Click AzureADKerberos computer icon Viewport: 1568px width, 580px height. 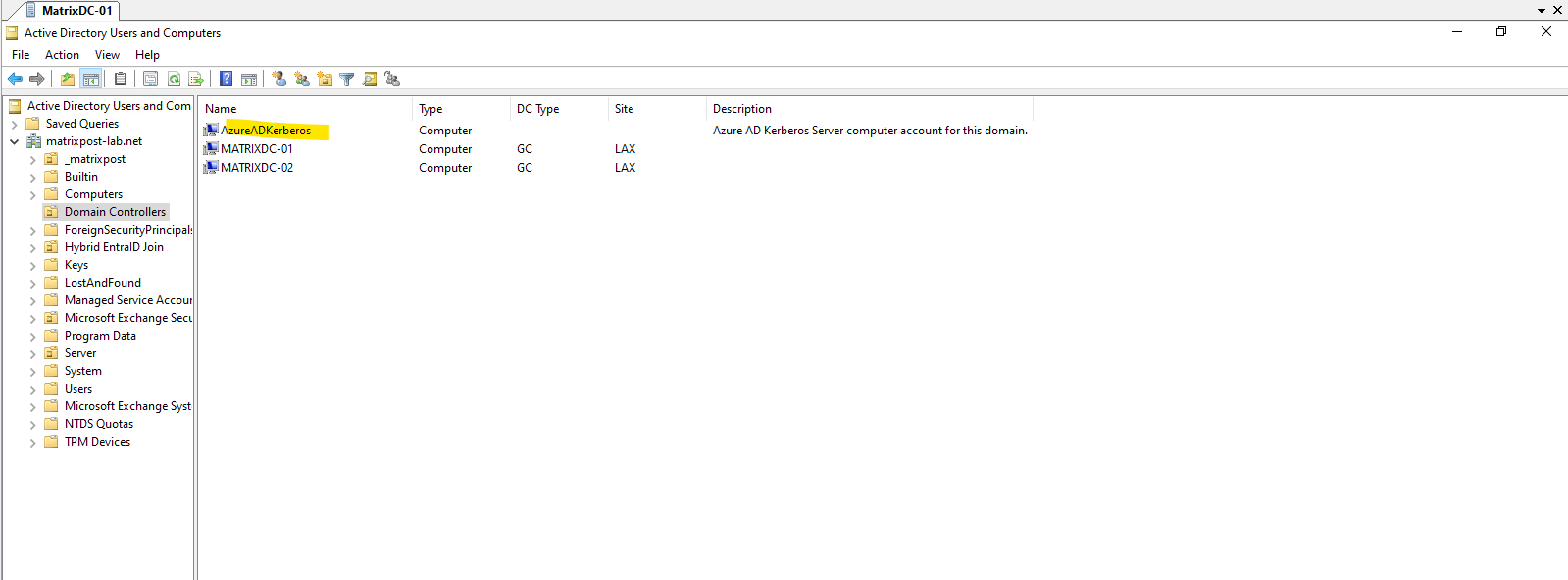click(x=210, y=131)
